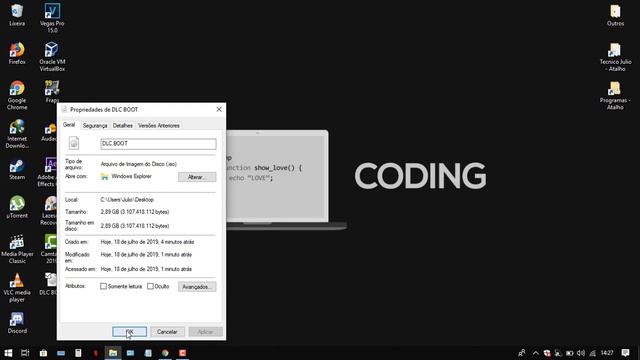
Task: Select the VLC media player icon
Action: point(17,288)
